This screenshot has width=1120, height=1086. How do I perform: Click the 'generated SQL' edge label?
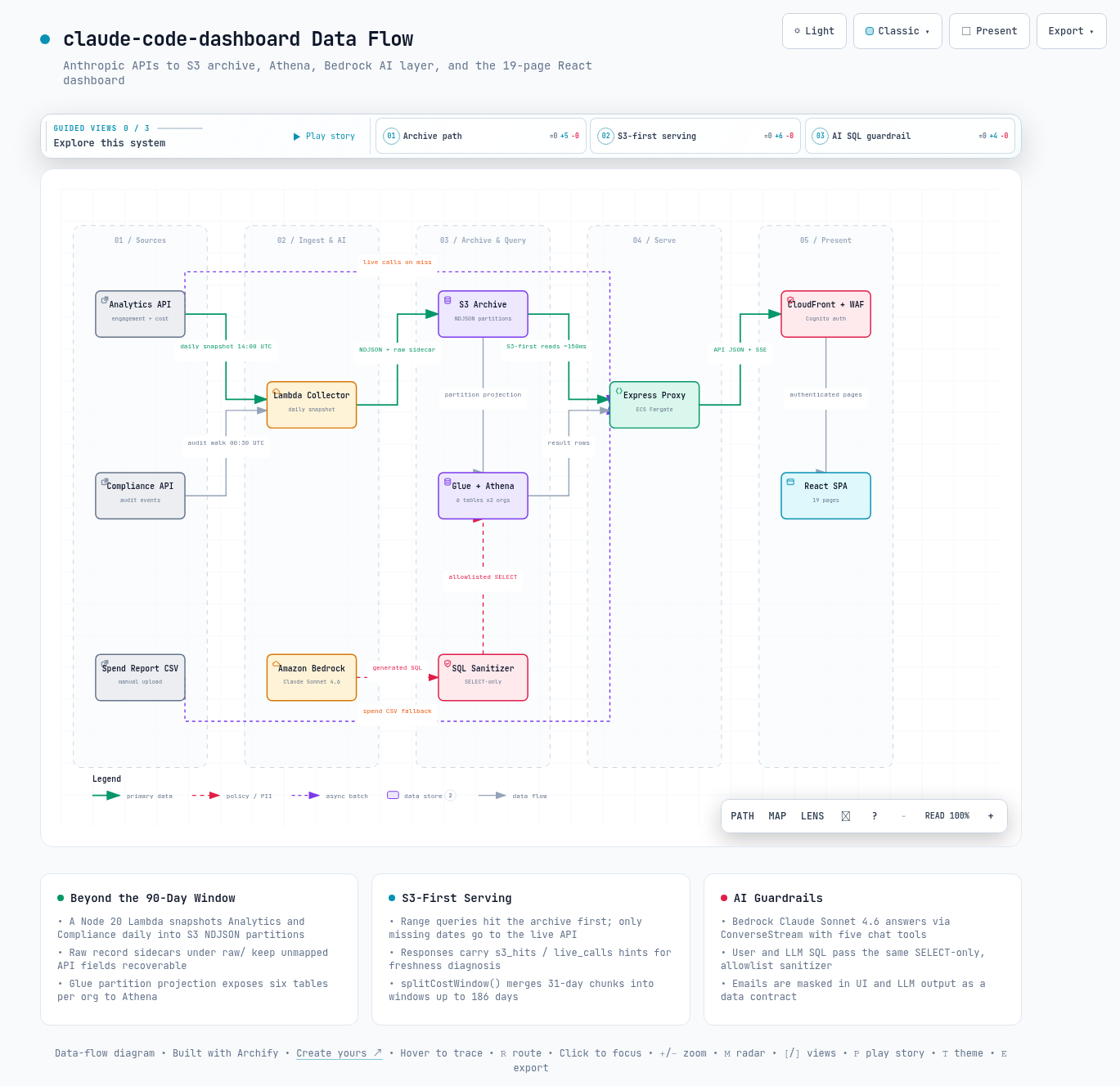[398, 668]
